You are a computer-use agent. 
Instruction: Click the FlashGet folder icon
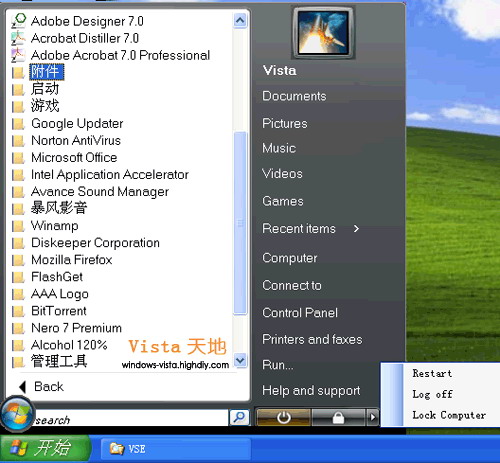click(18, 277)
